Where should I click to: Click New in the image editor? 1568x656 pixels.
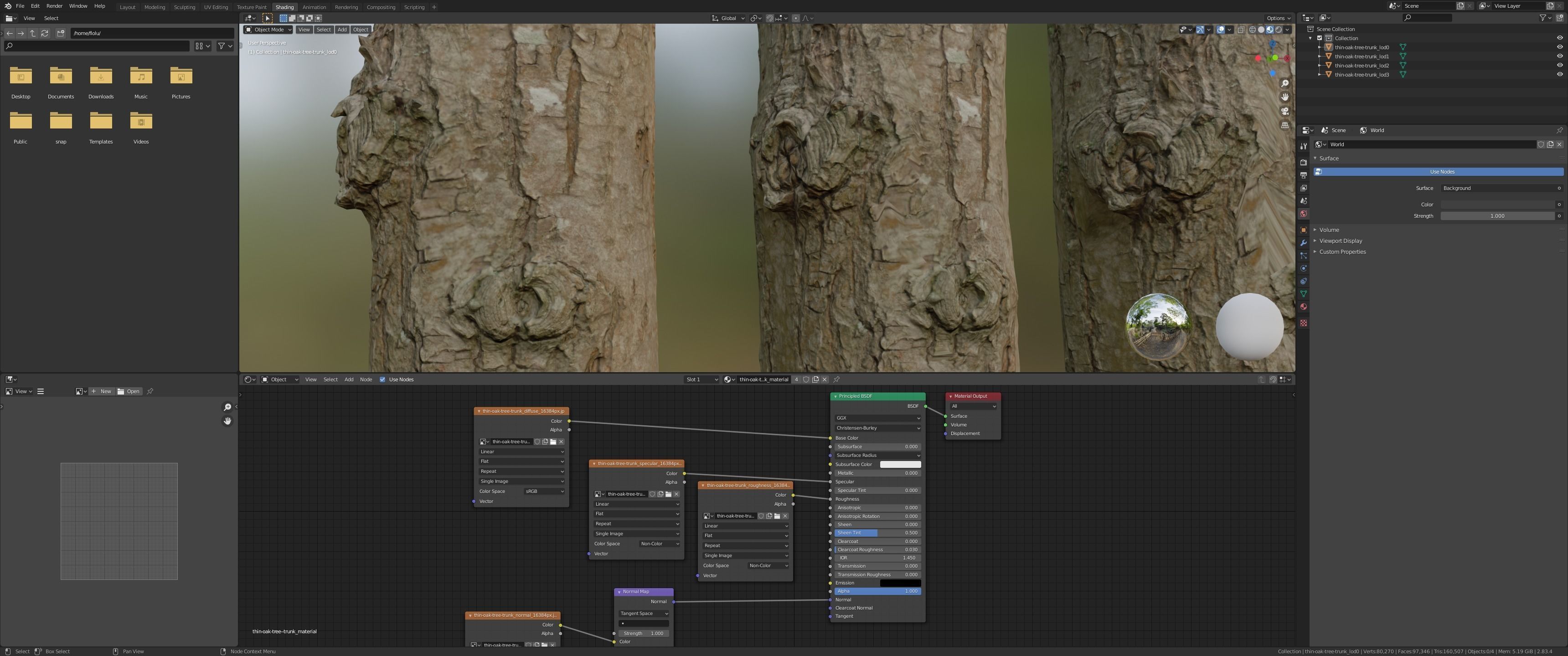pos(102,392)
